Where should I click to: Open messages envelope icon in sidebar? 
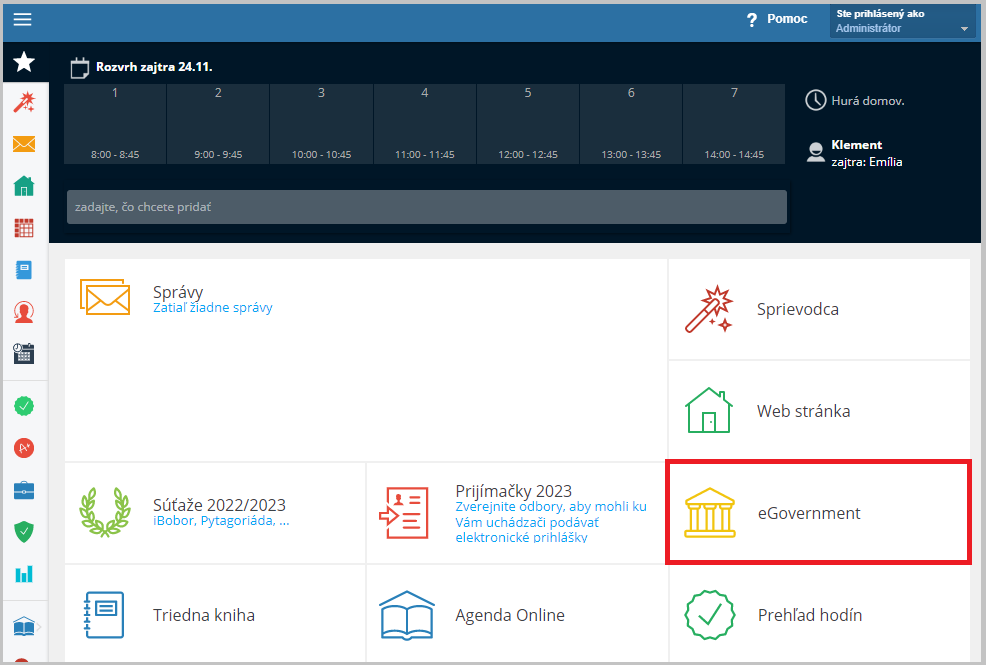coord(24,144)
